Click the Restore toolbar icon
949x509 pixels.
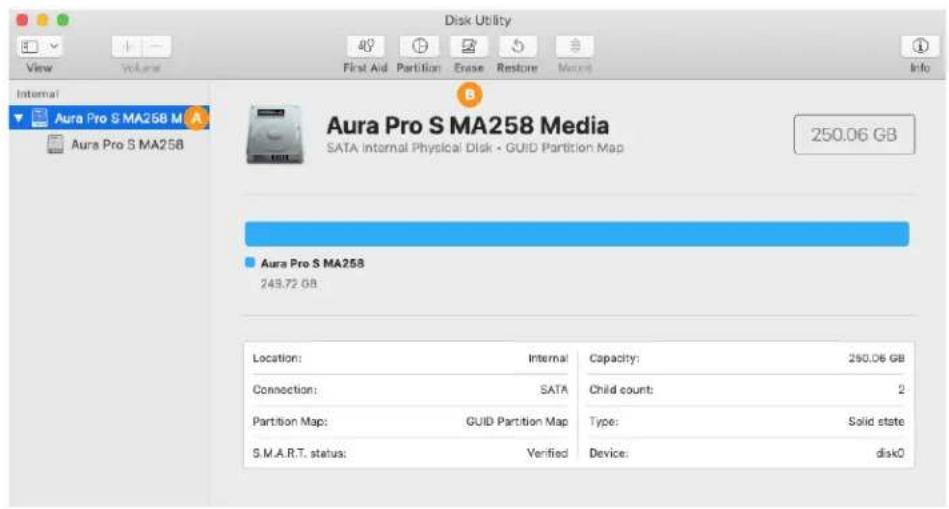pos(517,46)
